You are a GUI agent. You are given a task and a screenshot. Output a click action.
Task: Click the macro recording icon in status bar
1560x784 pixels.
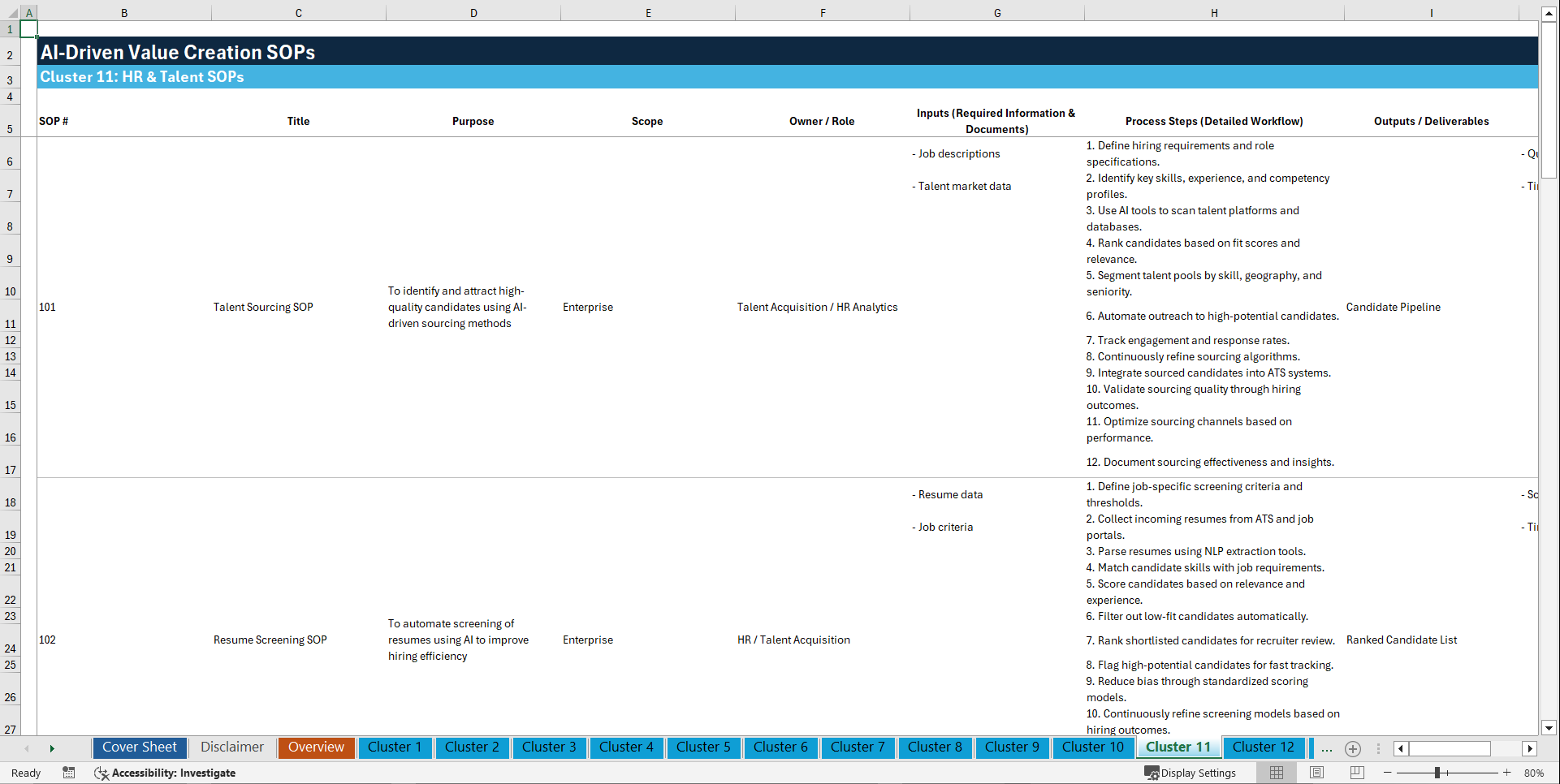point(69,773)
